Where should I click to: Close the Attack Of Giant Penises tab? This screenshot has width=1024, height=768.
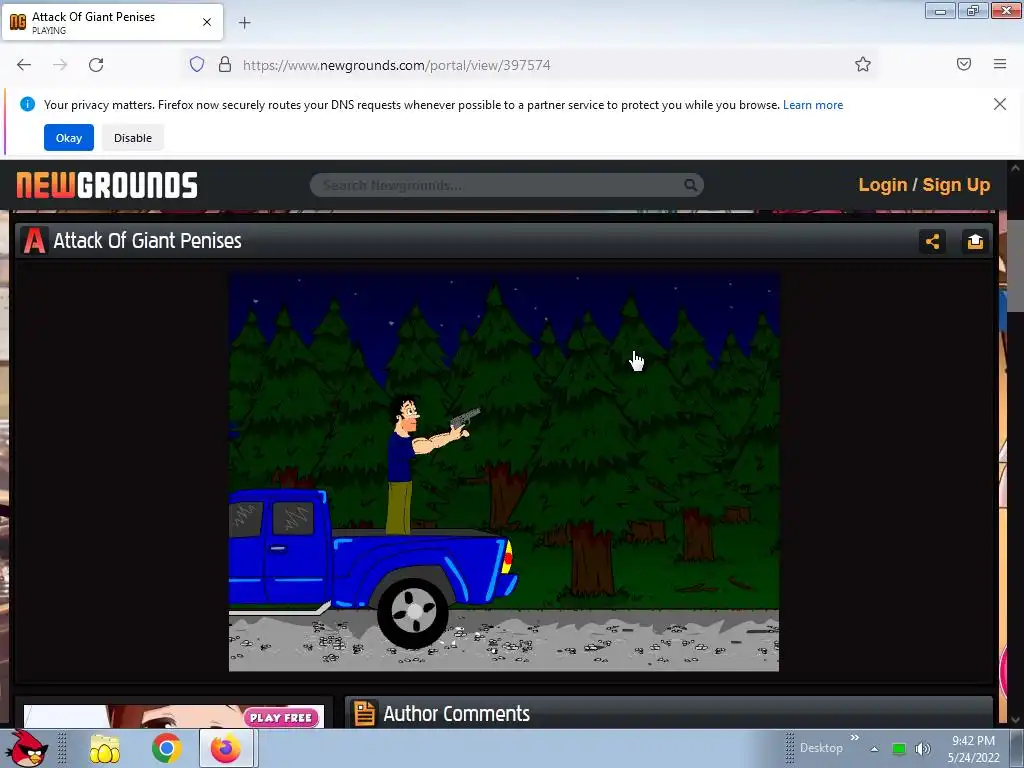206,22
